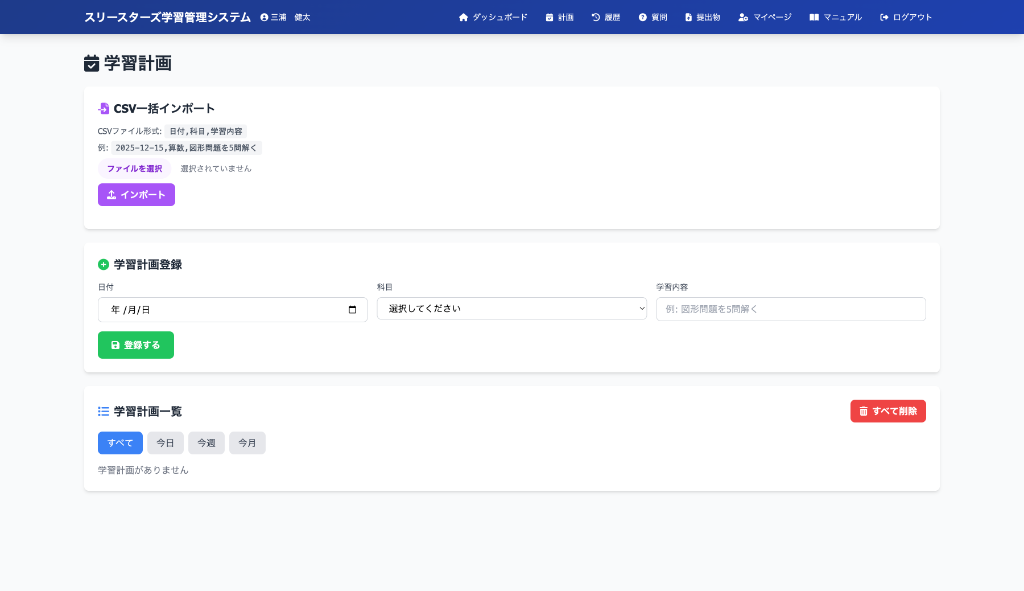
Task: Select the すべて filter tab
Action: 120,443
